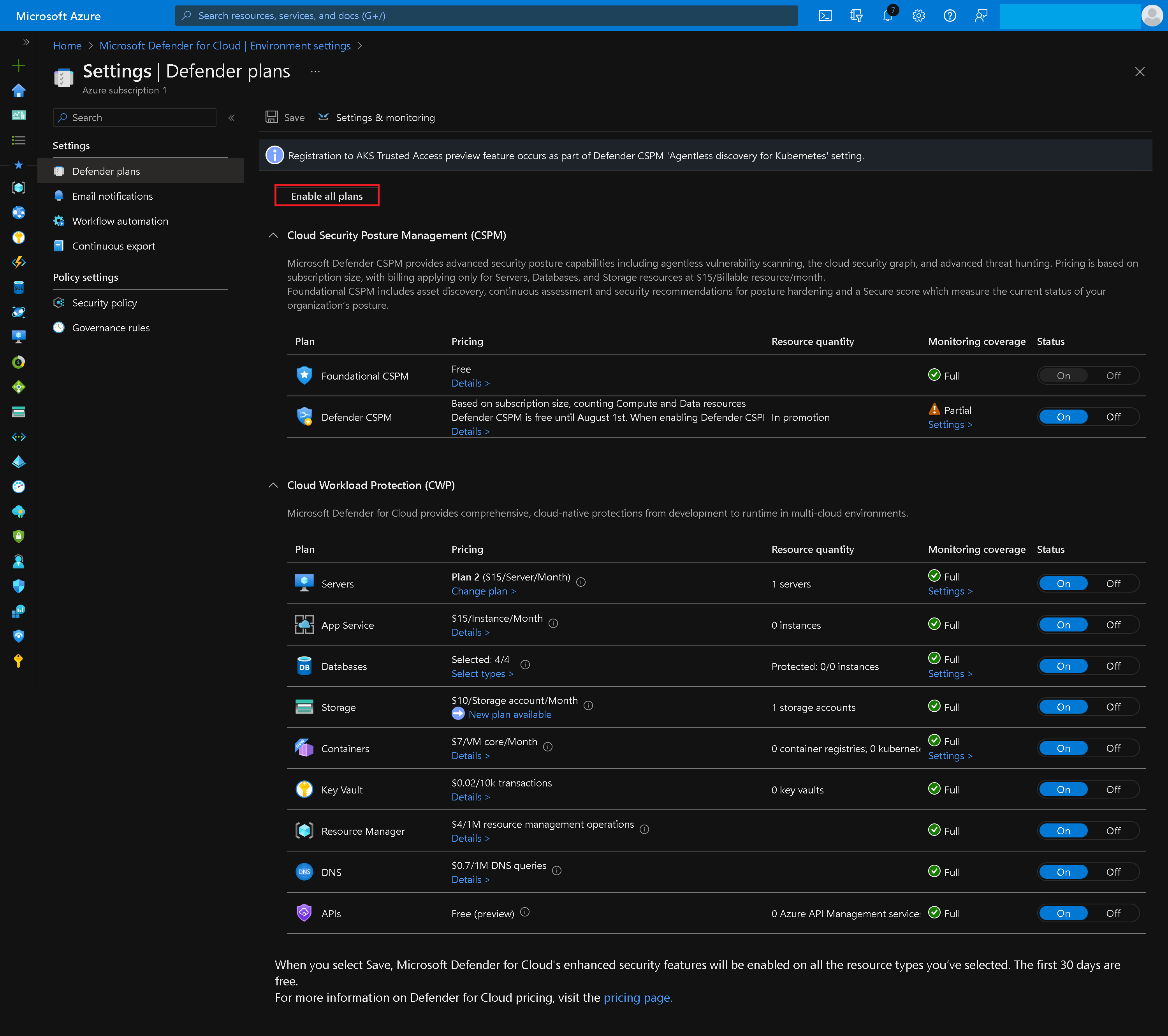Viewport: 1168px width, 1036px height.
Task: Open Cloud Shell from the top bar
Action: 825,16
